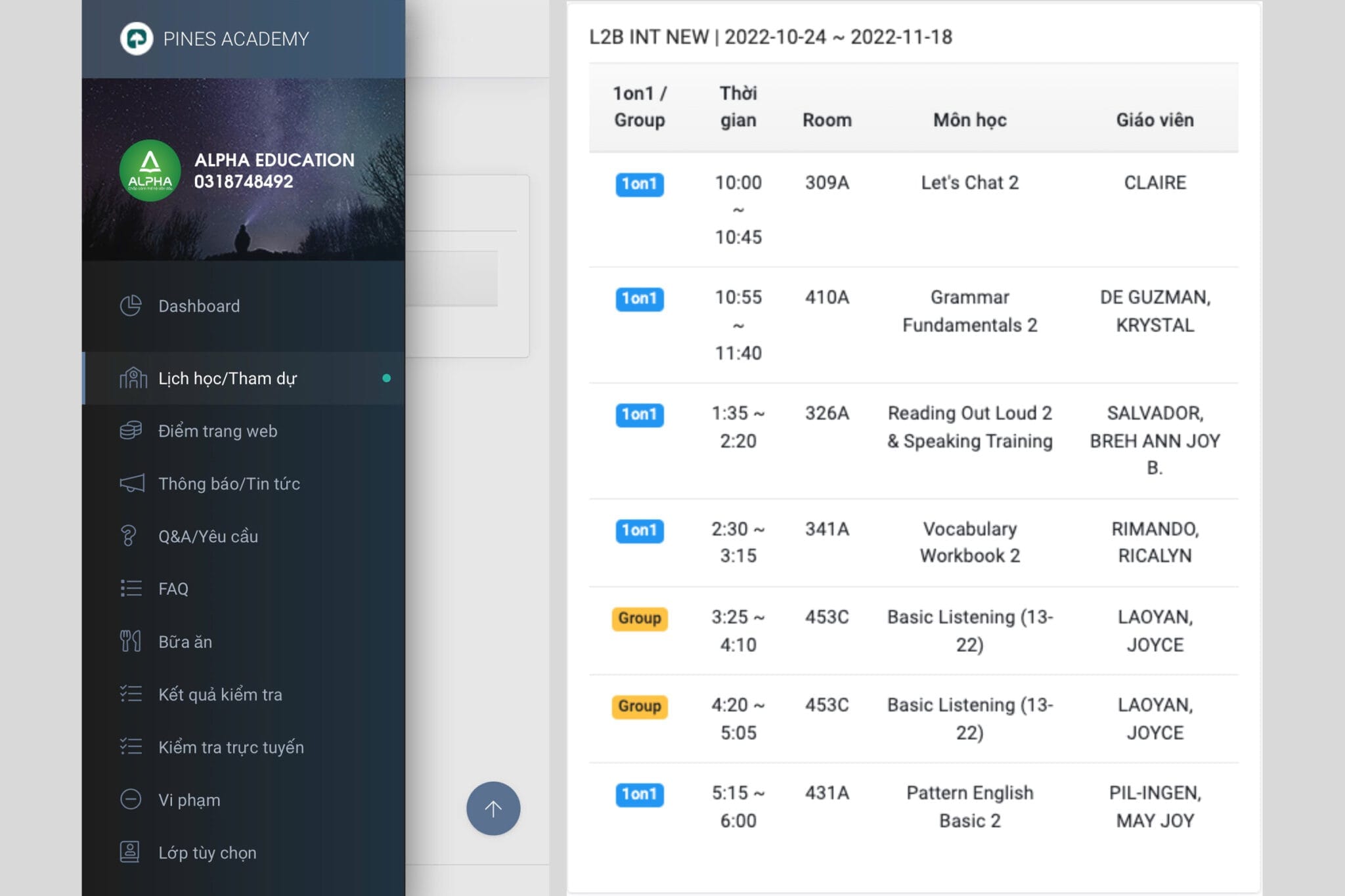Click the Thông báo/Tin tức megaphone icon
1345x896 pixels.
click(x=132, y=484)
